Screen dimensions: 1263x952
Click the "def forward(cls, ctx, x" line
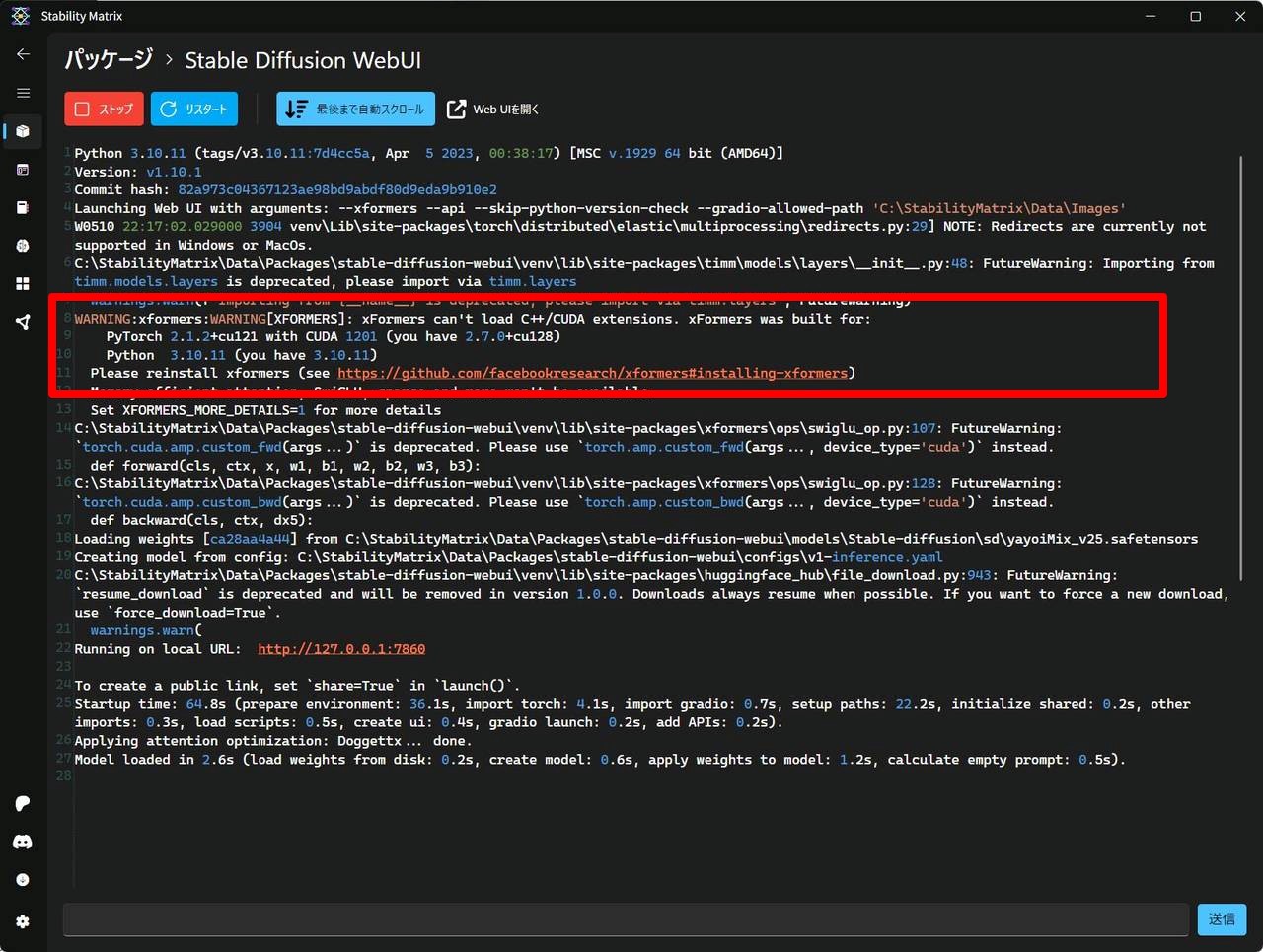[x=285, y=466]
